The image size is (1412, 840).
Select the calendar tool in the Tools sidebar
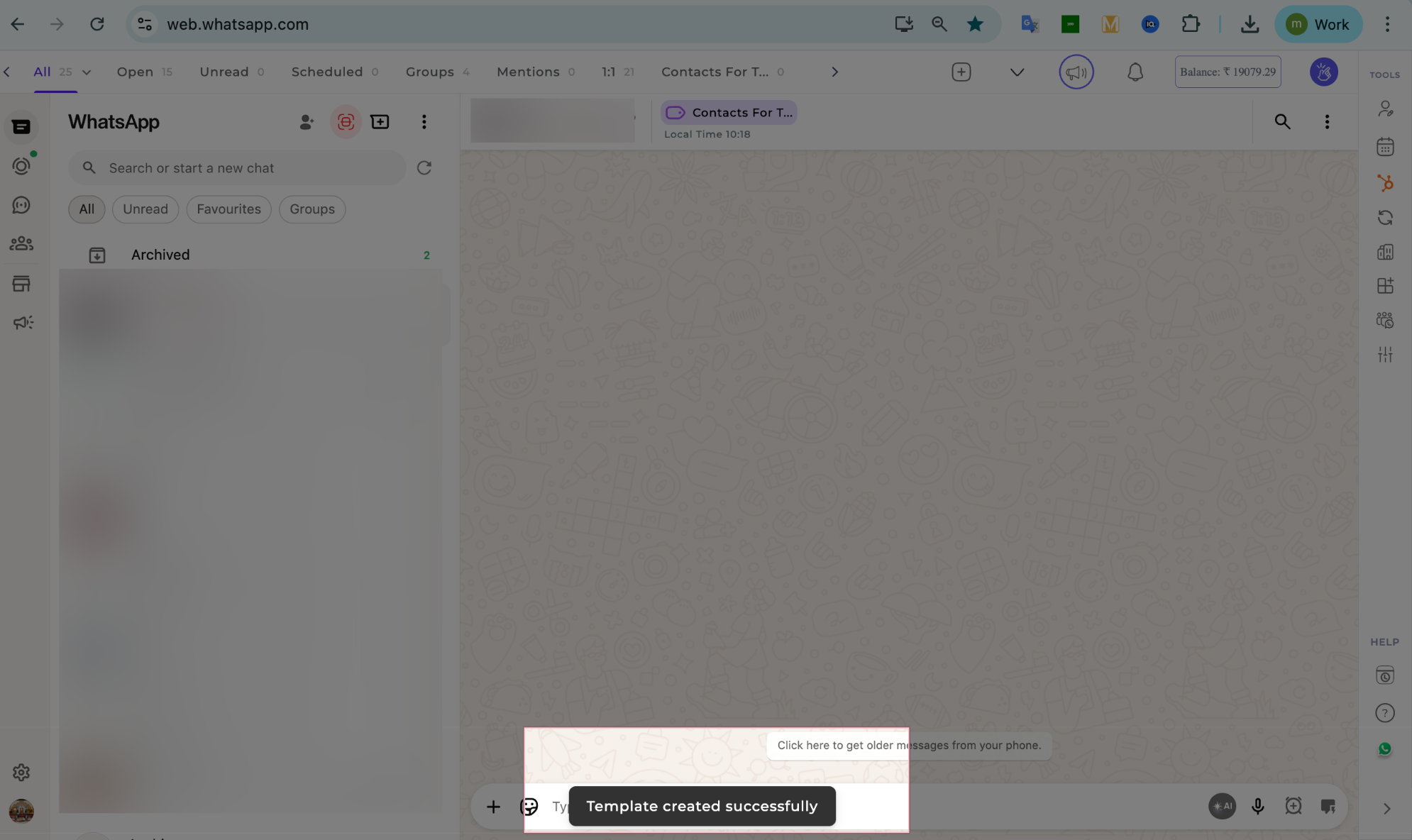1385,146
